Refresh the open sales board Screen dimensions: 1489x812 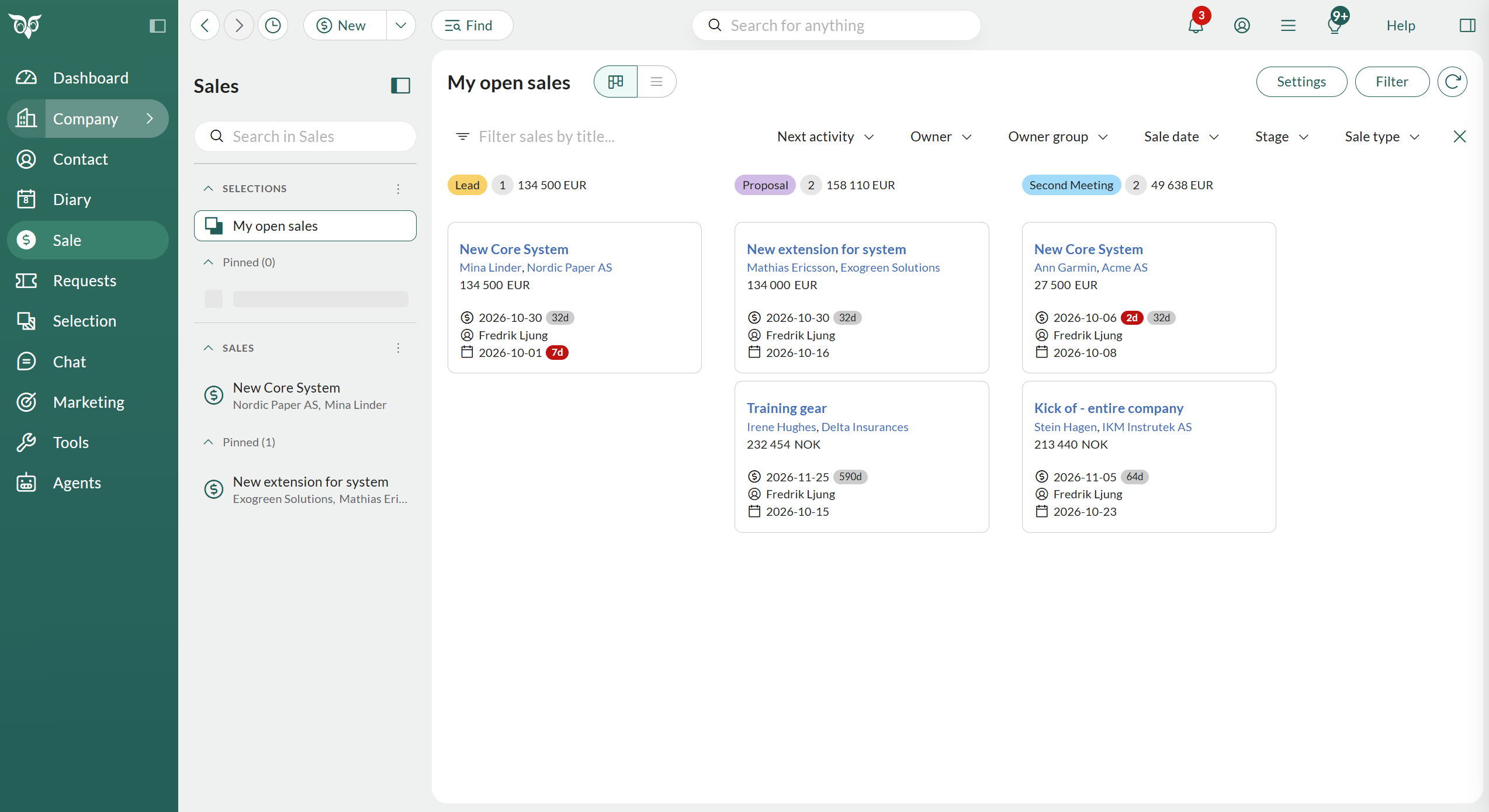[1452, 82]
